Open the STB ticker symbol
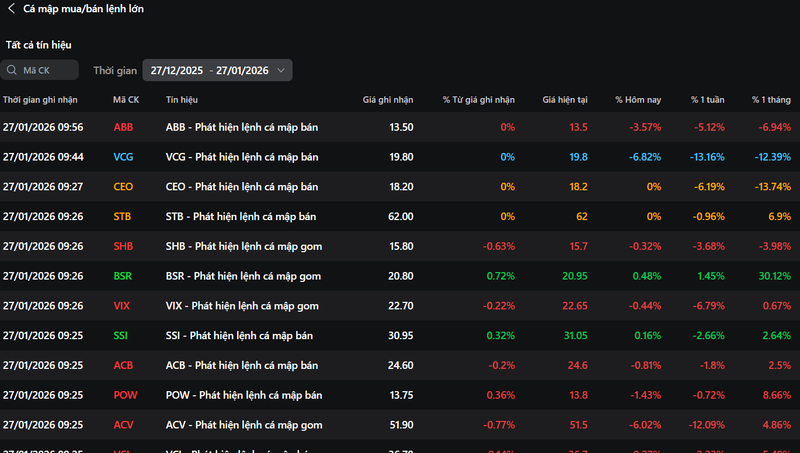 pos(122,216)
